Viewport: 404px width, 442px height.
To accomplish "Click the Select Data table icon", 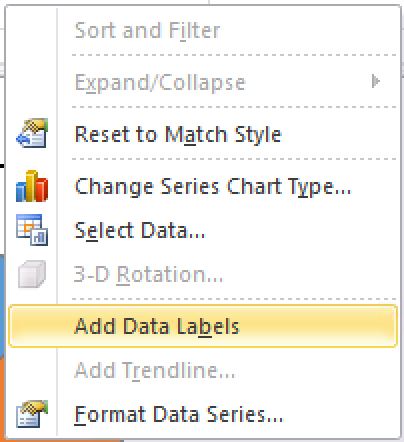I will tap(32, 230).
